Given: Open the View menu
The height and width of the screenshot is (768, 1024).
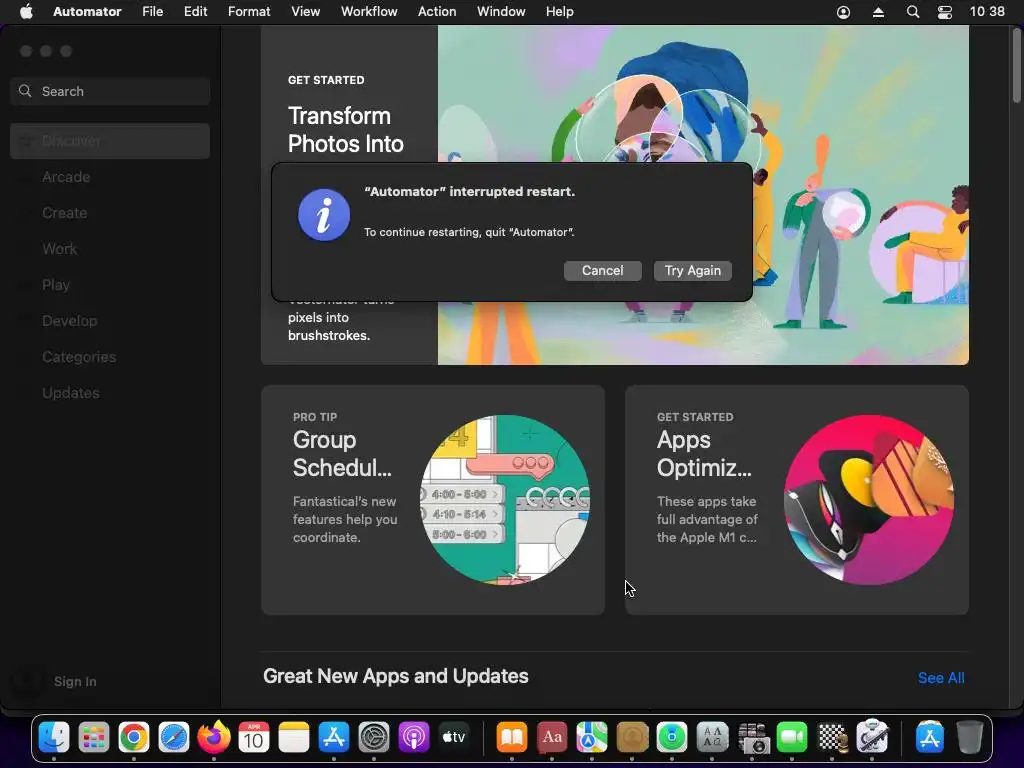Looking at the screenshot, I should point(306,12).
